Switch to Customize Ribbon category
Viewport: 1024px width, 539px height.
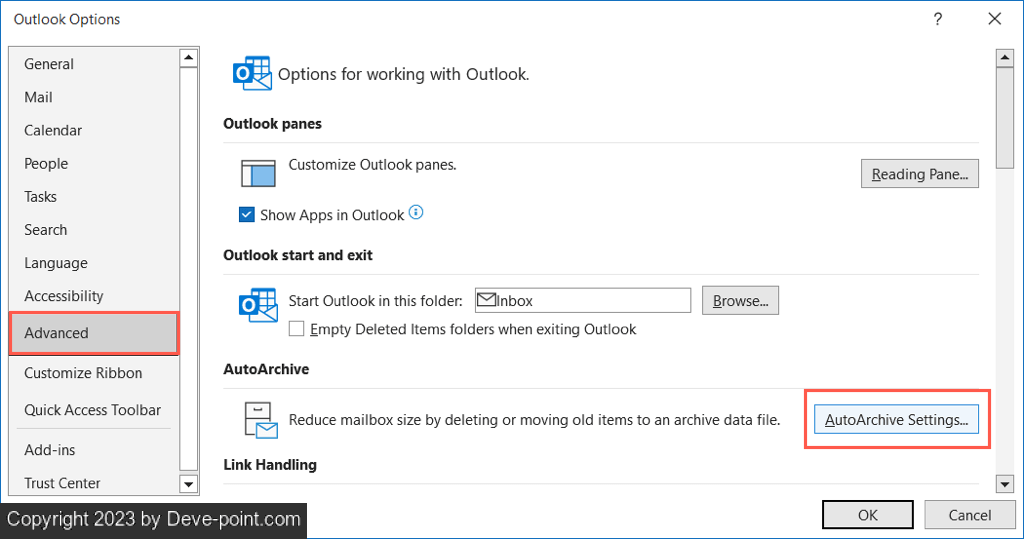[x=83, y=373]
